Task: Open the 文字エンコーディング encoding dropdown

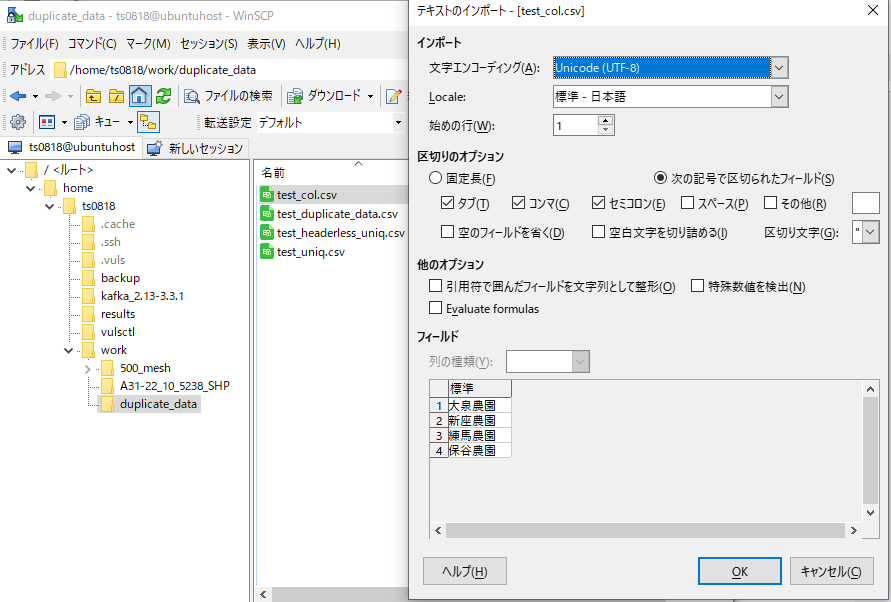Action: click(x=778, y=67)
